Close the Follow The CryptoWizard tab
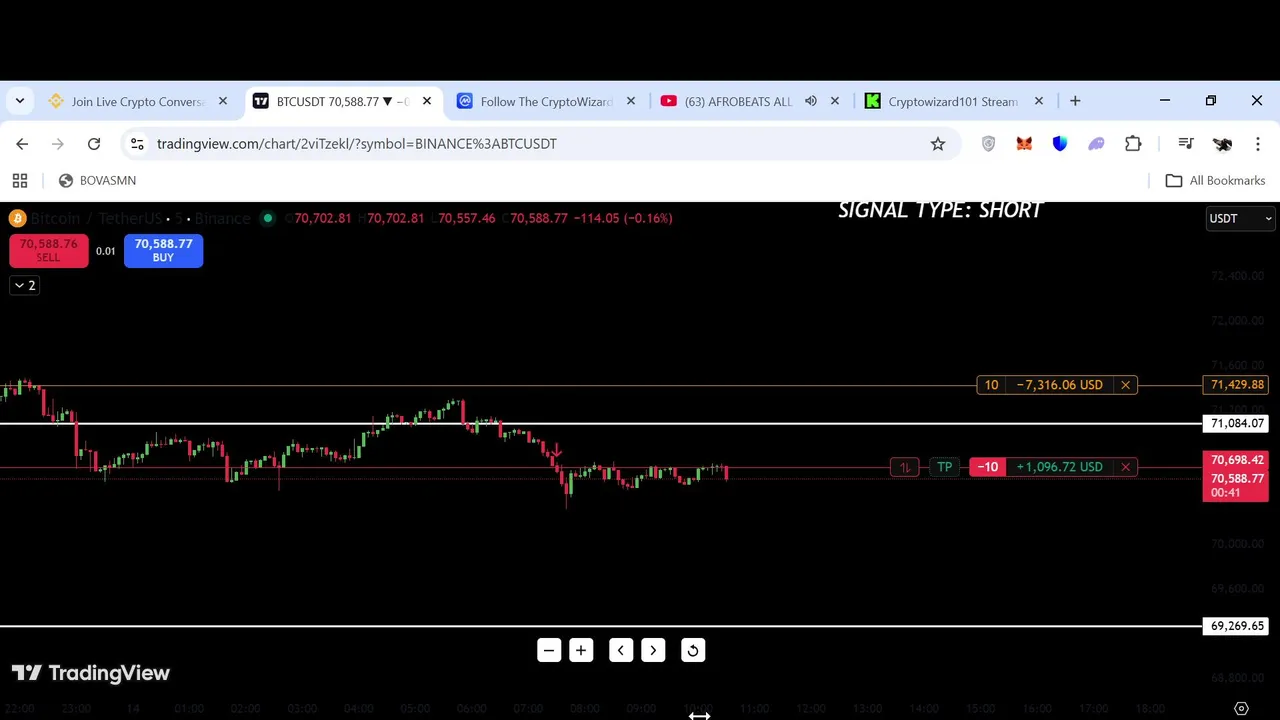The height and width of the screenshot is (720, 1280). [x=631, y=101]
